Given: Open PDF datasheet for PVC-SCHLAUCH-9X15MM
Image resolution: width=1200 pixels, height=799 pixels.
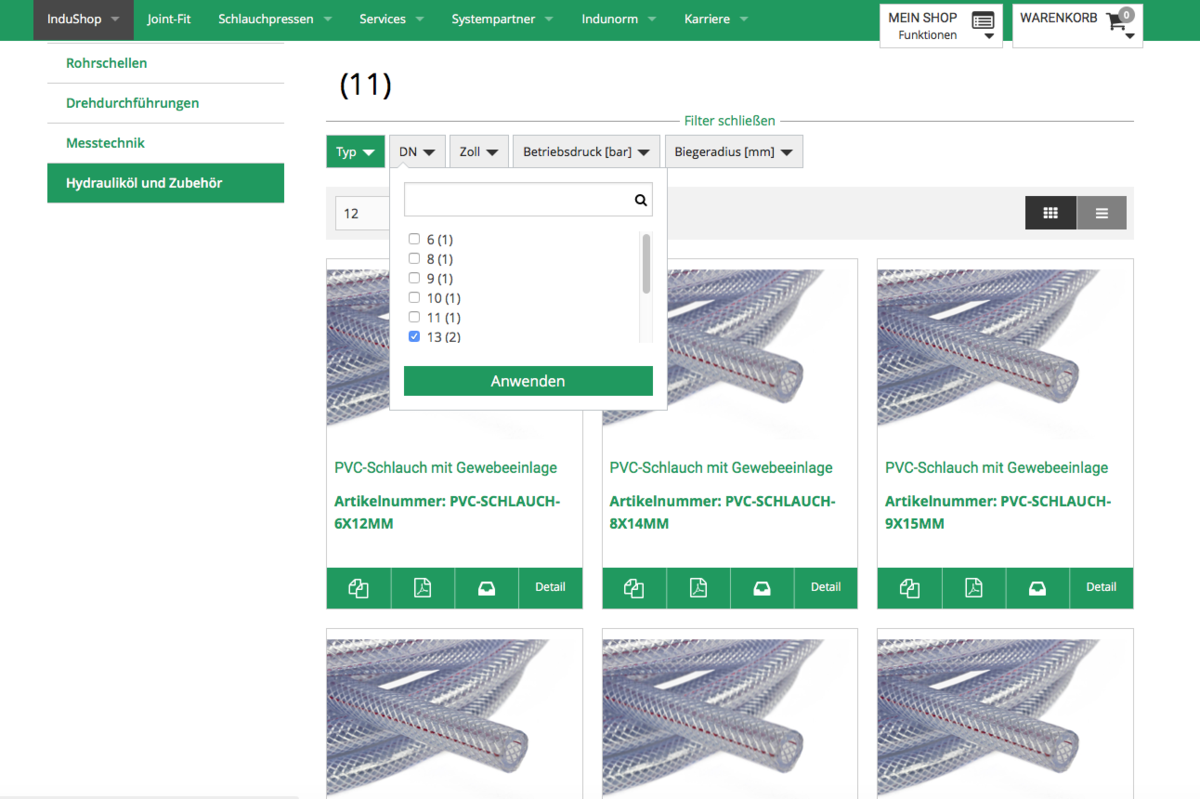Looking at the screenshot, I should point(973,588).
